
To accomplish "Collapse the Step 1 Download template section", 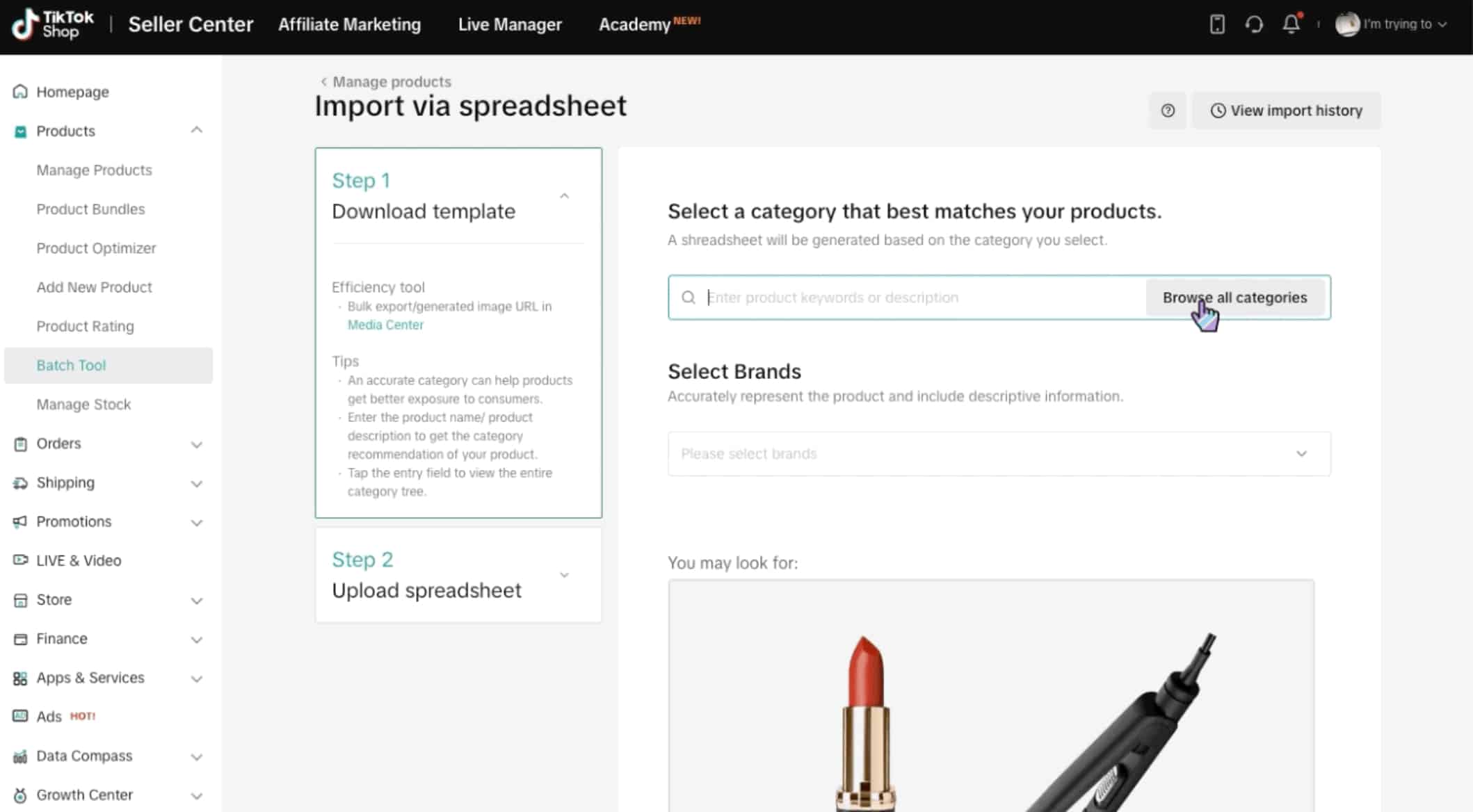I will 564,196.
